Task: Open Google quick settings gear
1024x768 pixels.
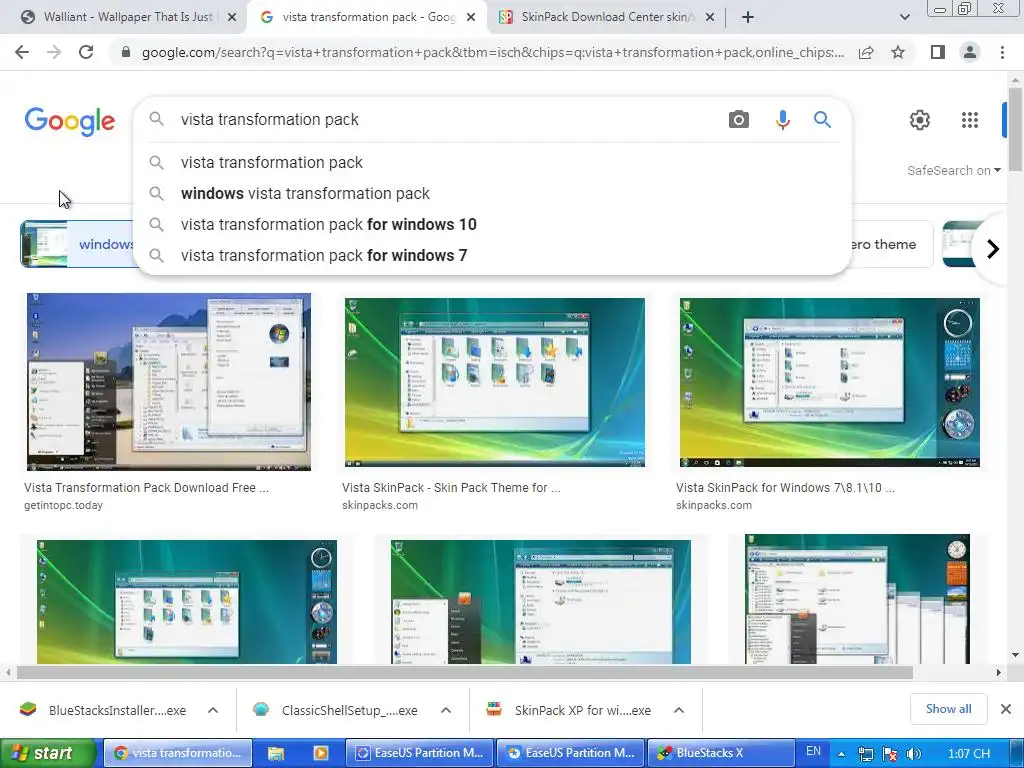Action: (920, 120)
